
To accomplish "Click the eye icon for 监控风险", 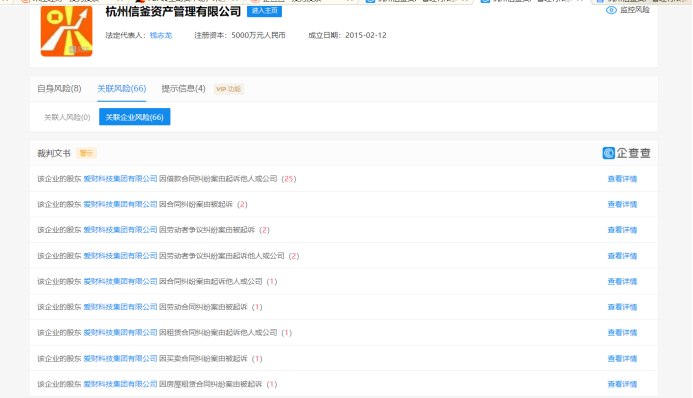I will (x=611, y=10).
